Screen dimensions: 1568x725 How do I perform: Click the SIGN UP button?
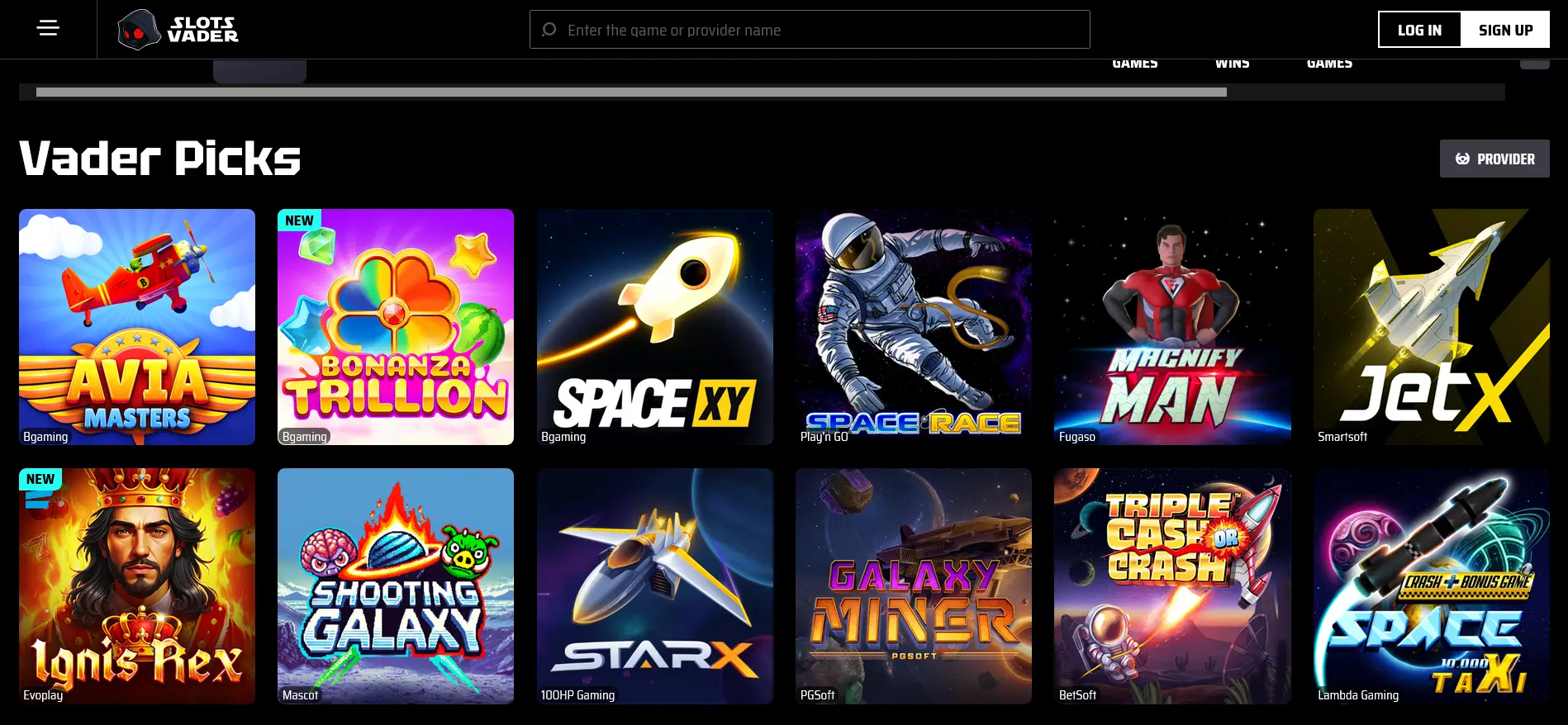point(1505,30)
